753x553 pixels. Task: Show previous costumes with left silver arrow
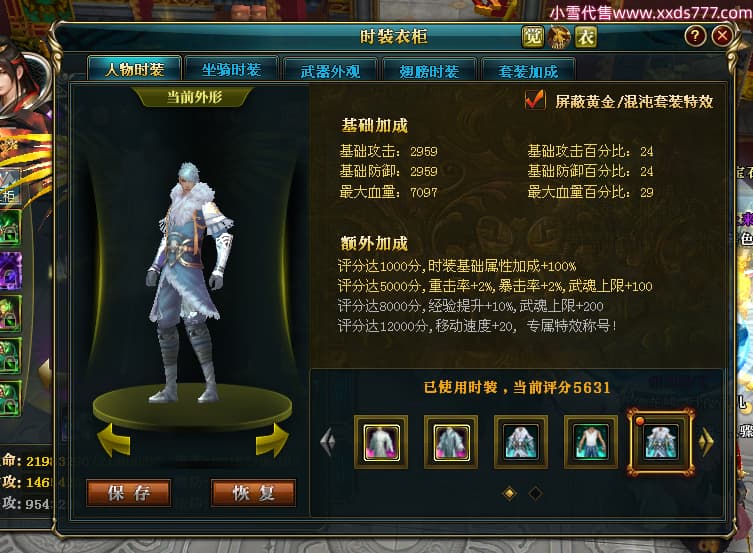328,442
